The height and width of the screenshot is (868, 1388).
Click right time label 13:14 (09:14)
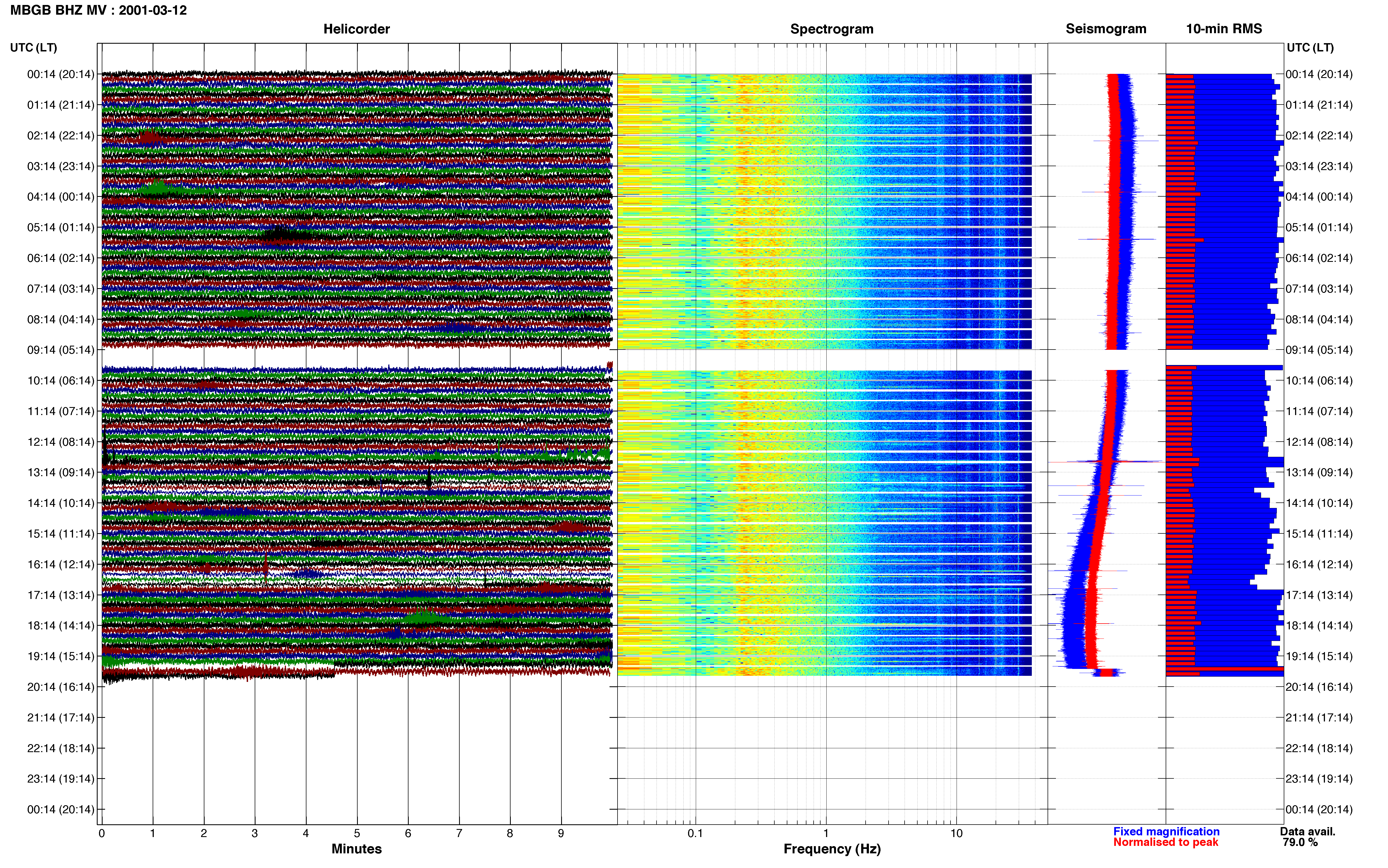click(x=1319, y=473)
